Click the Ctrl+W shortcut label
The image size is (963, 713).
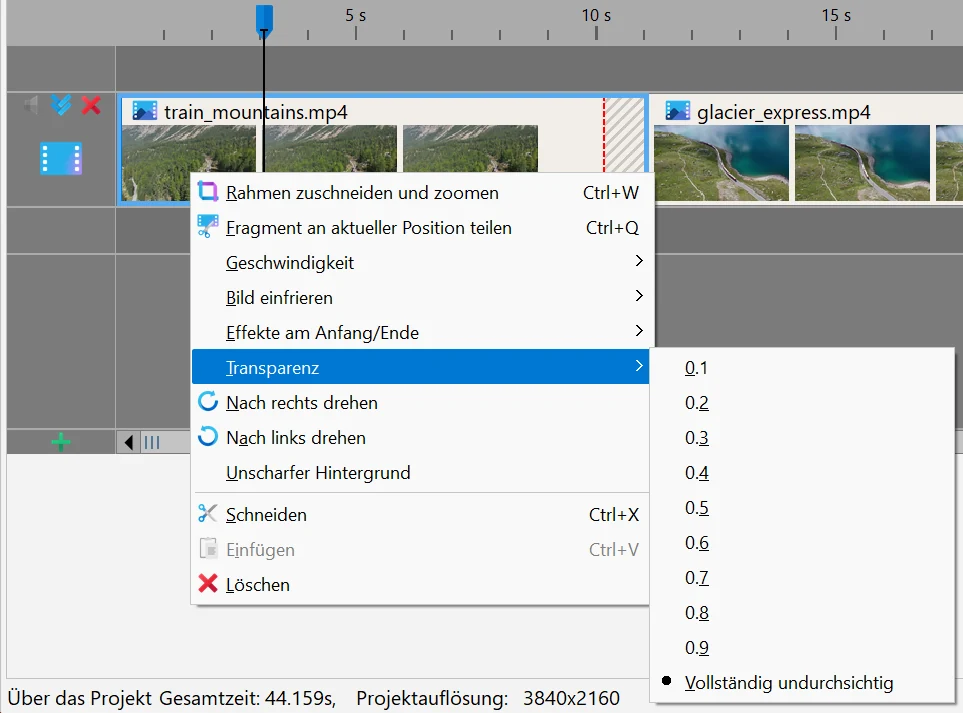coord(610,193)
